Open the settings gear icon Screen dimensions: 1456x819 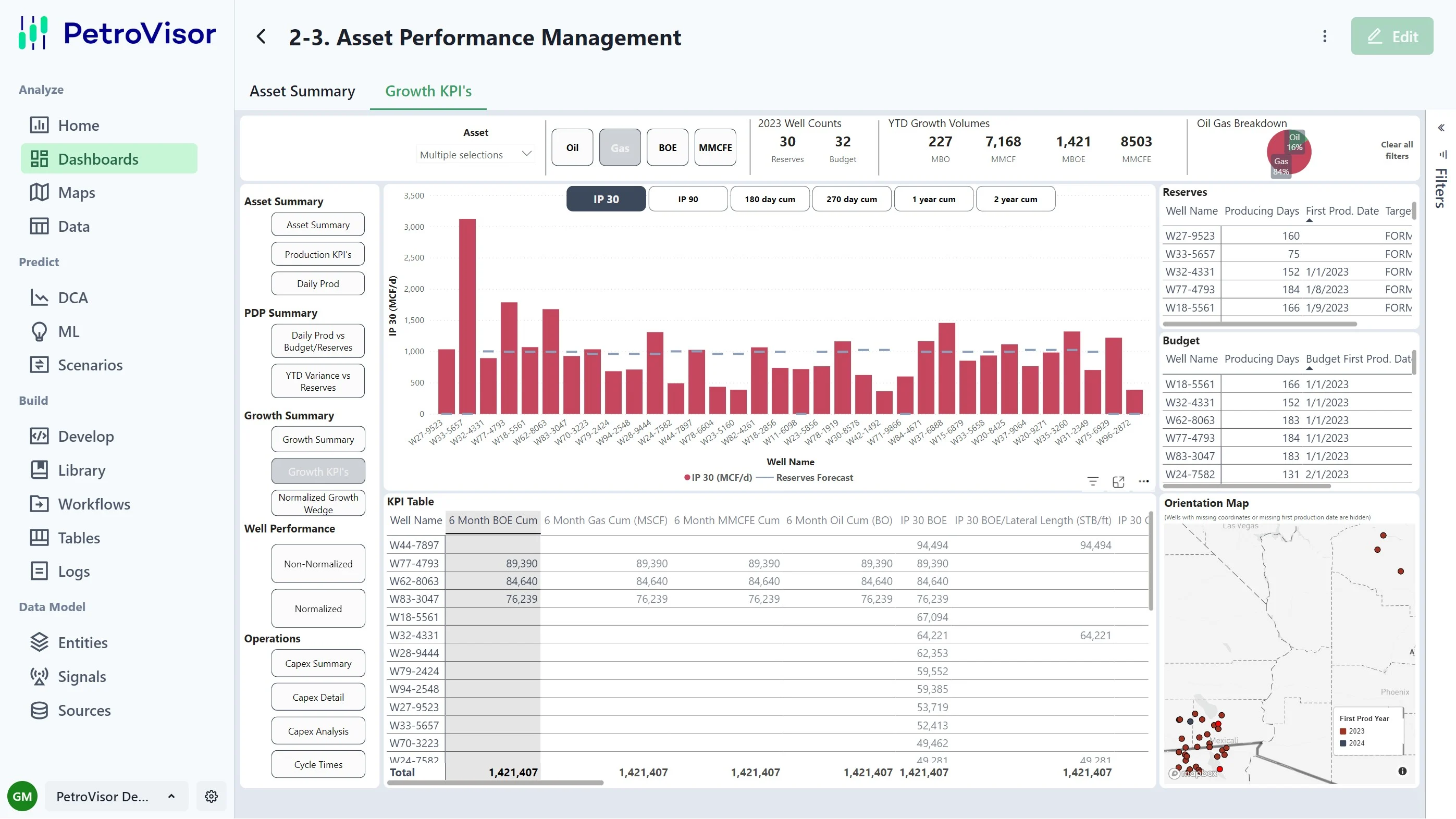pos(212,797)
